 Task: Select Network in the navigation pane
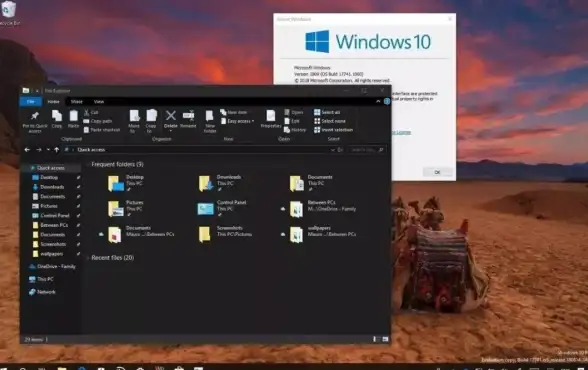coord(46,292)
